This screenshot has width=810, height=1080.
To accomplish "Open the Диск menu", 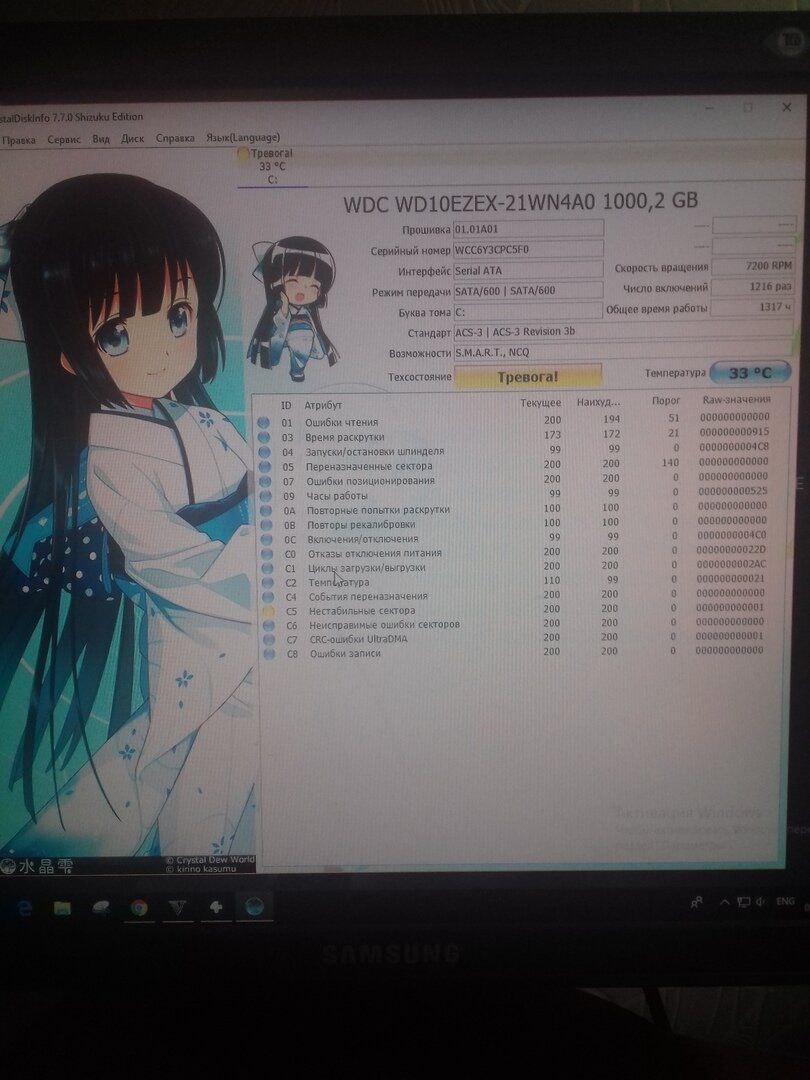I will click(132, 138).
